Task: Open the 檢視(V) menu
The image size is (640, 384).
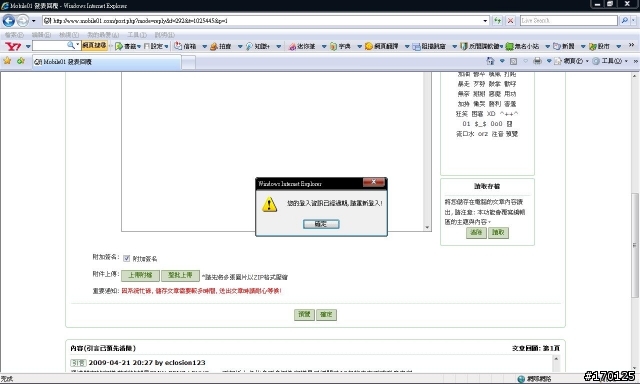Action: click(x=69, y=35)
